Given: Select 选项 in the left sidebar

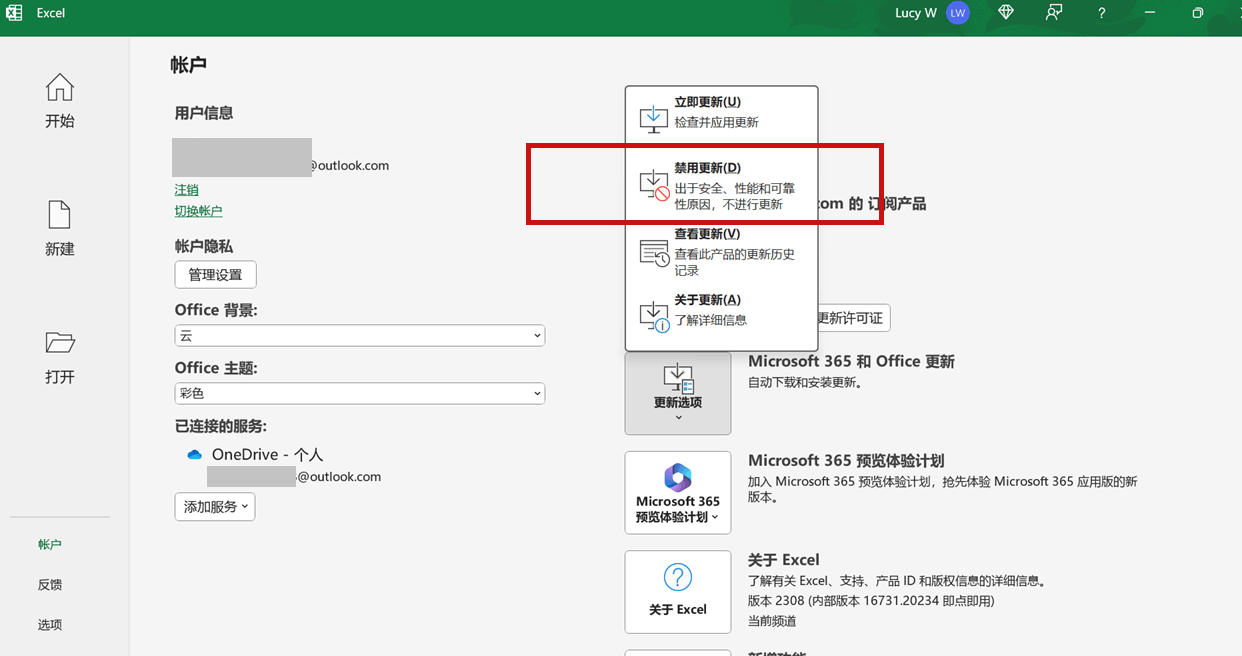Looking at the screenshot, I should (x=50, y=625).
